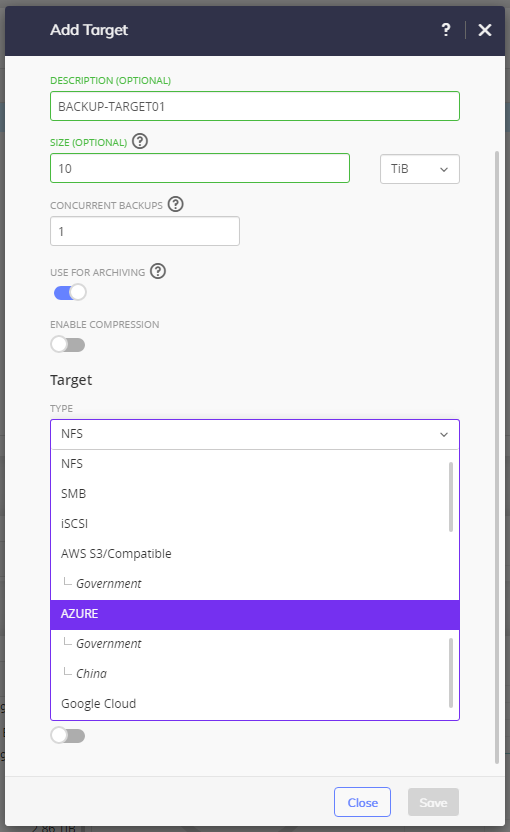Click the Description input field
510x832 pixels.
[x=255, y=106]
